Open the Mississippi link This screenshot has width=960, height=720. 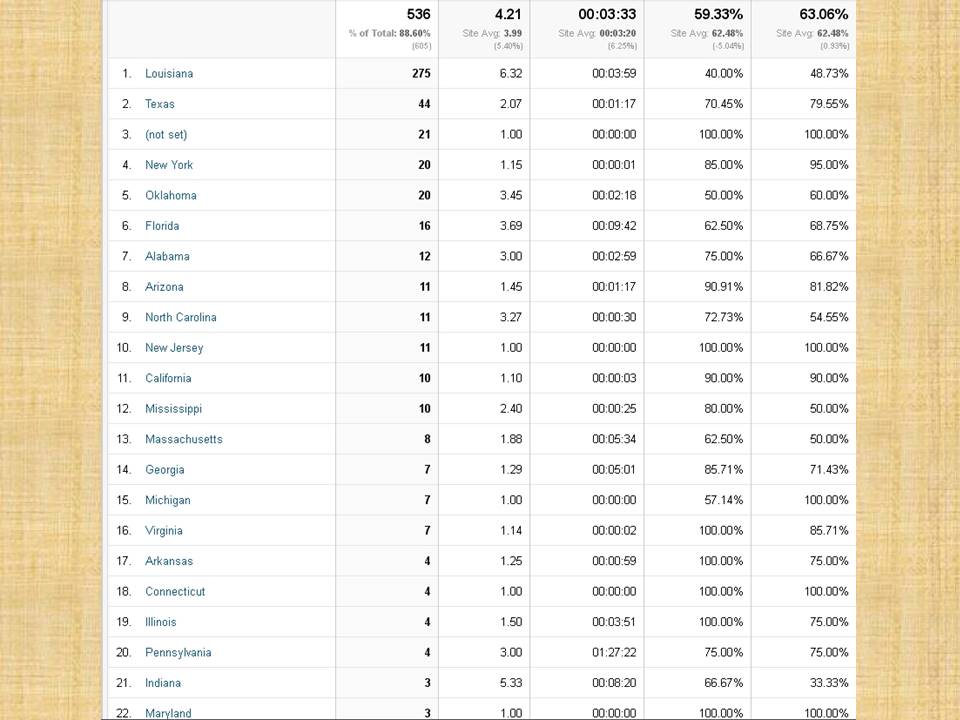pyautogui.click(x=173, y=409)
